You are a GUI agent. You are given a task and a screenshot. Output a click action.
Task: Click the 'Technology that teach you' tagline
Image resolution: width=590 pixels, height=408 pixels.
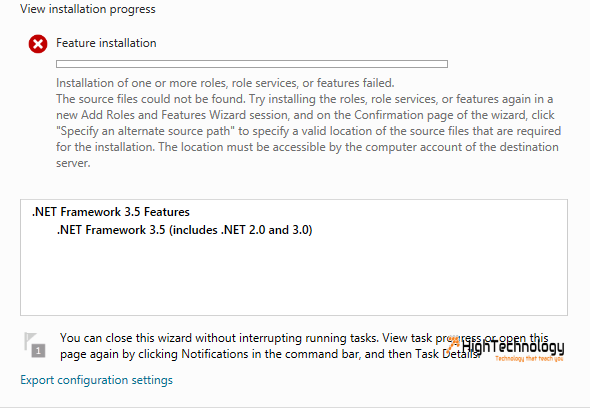[x=529, y=358]
